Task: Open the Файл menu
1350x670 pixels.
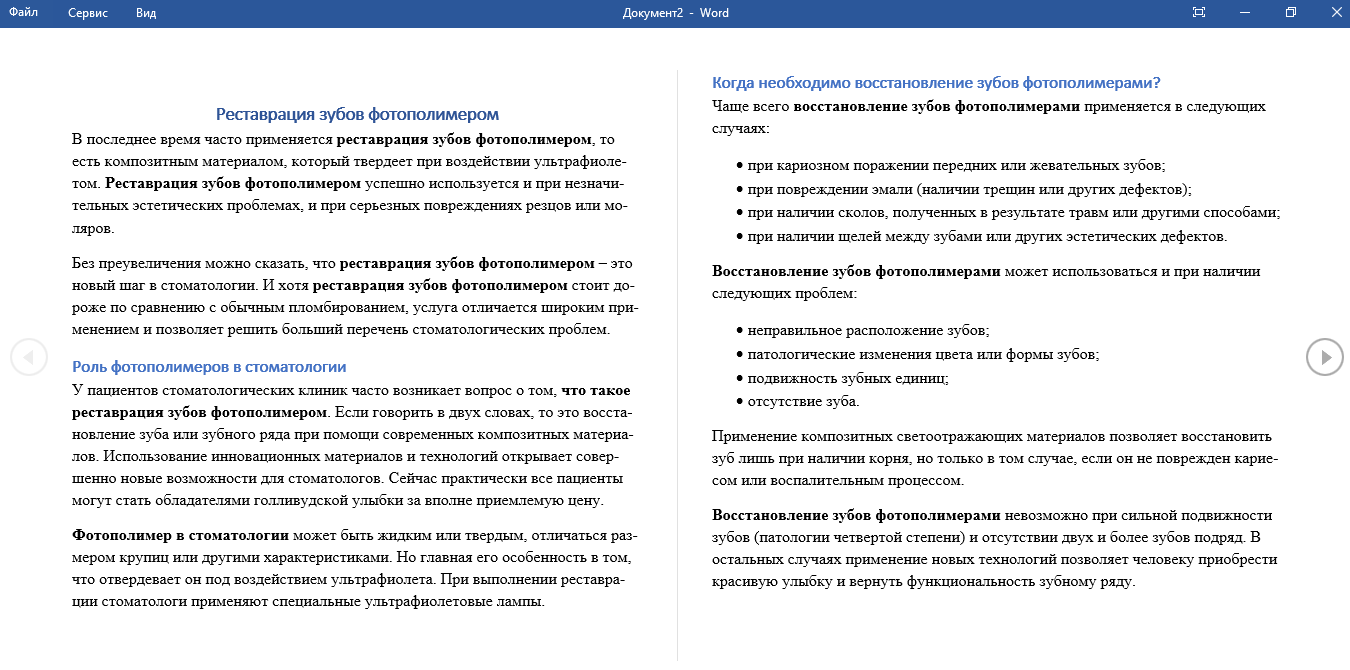Action: coord(23,13)
